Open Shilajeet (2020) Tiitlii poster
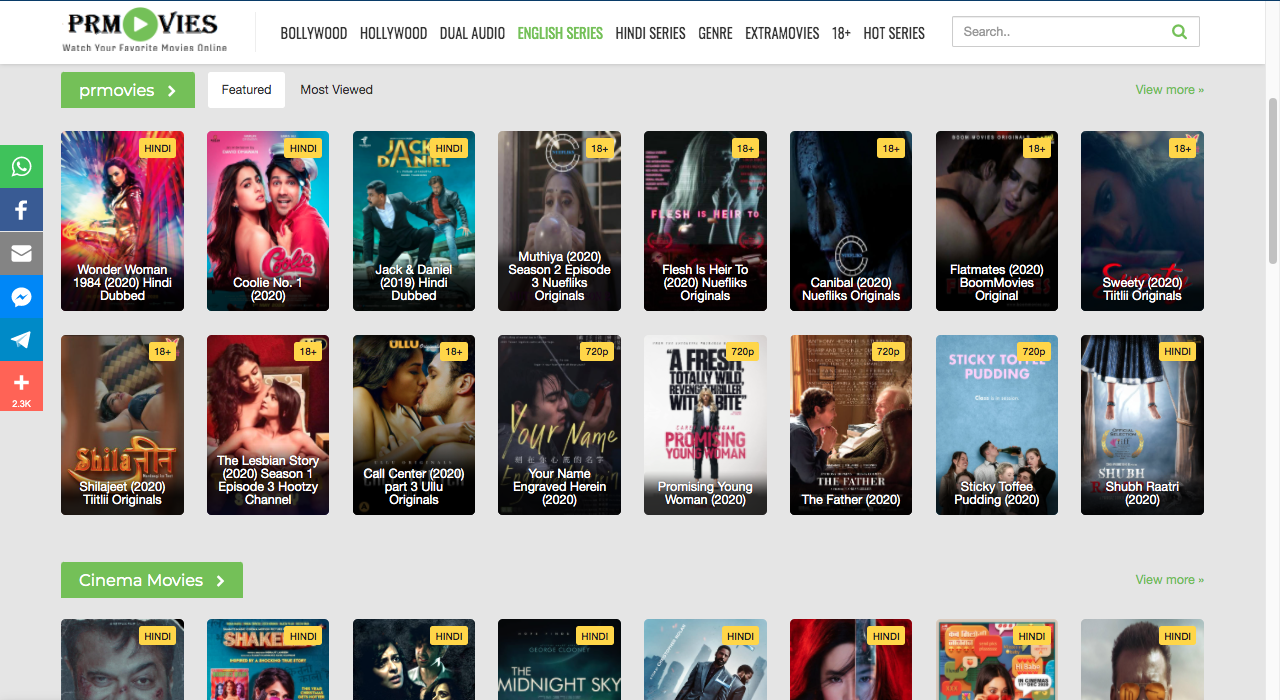The image size is (1280, 700). 122,425
